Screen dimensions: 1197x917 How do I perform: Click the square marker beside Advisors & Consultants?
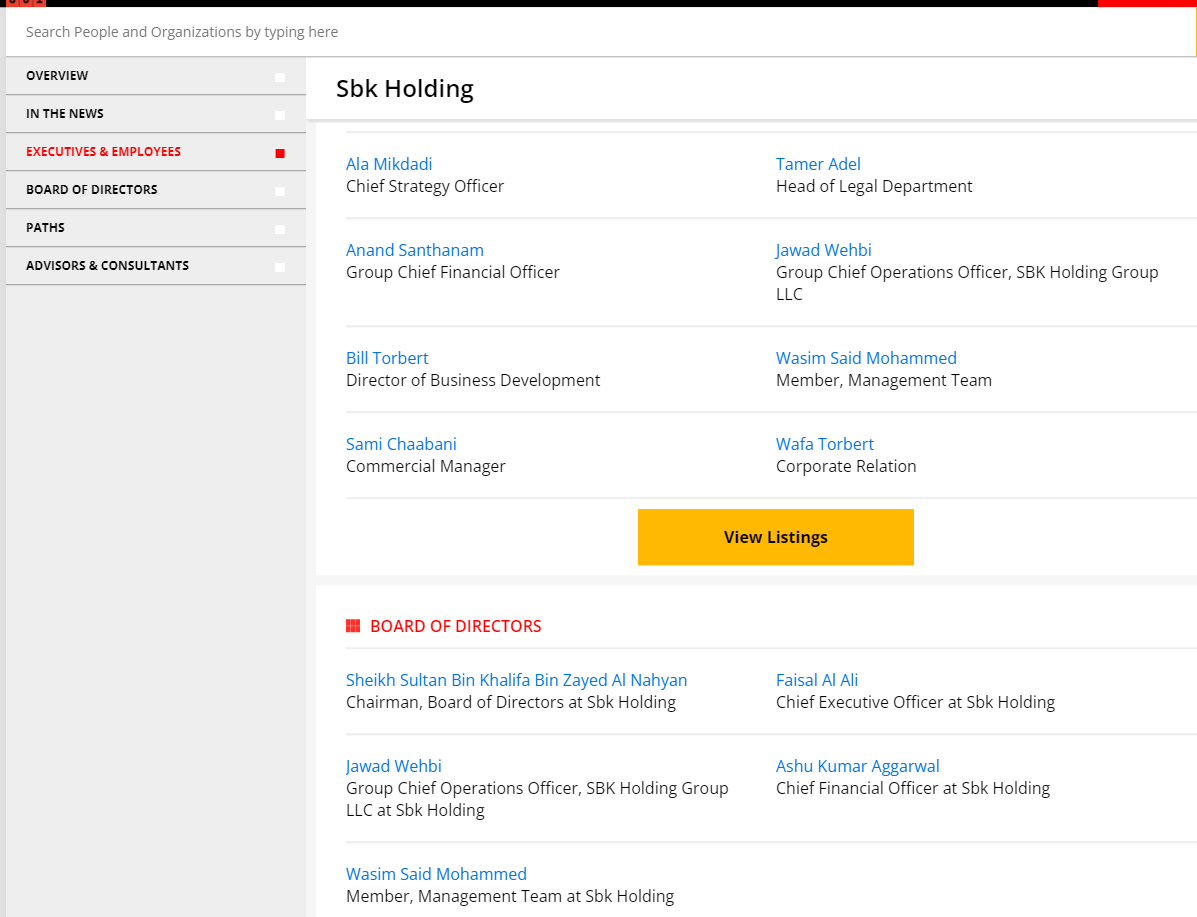tap(280, 267)
